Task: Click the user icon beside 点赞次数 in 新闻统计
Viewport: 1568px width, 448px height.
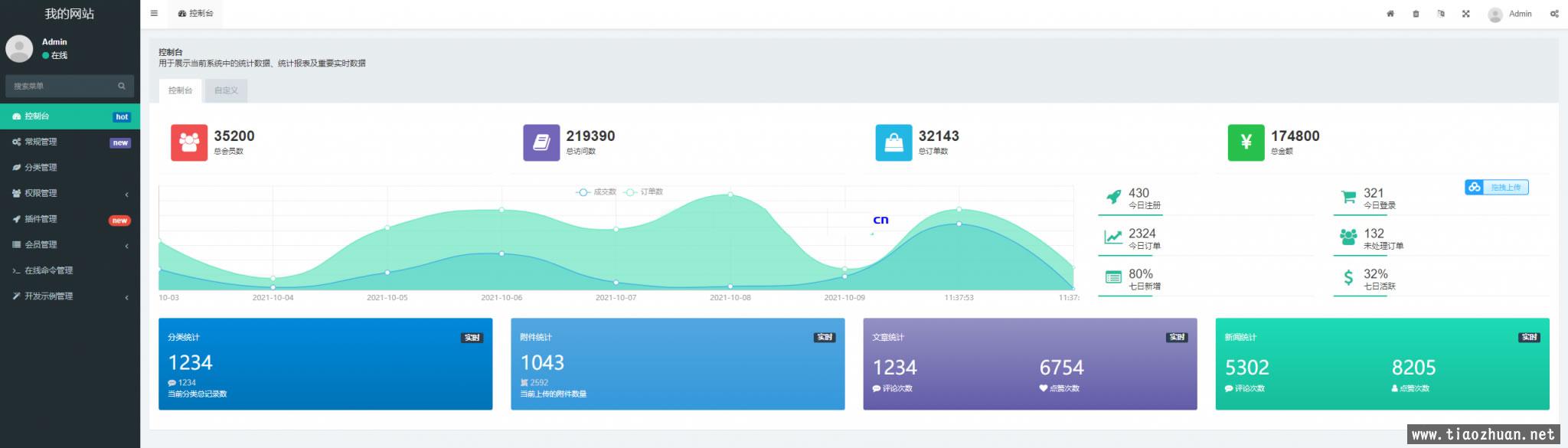Action: (1395, 388)
